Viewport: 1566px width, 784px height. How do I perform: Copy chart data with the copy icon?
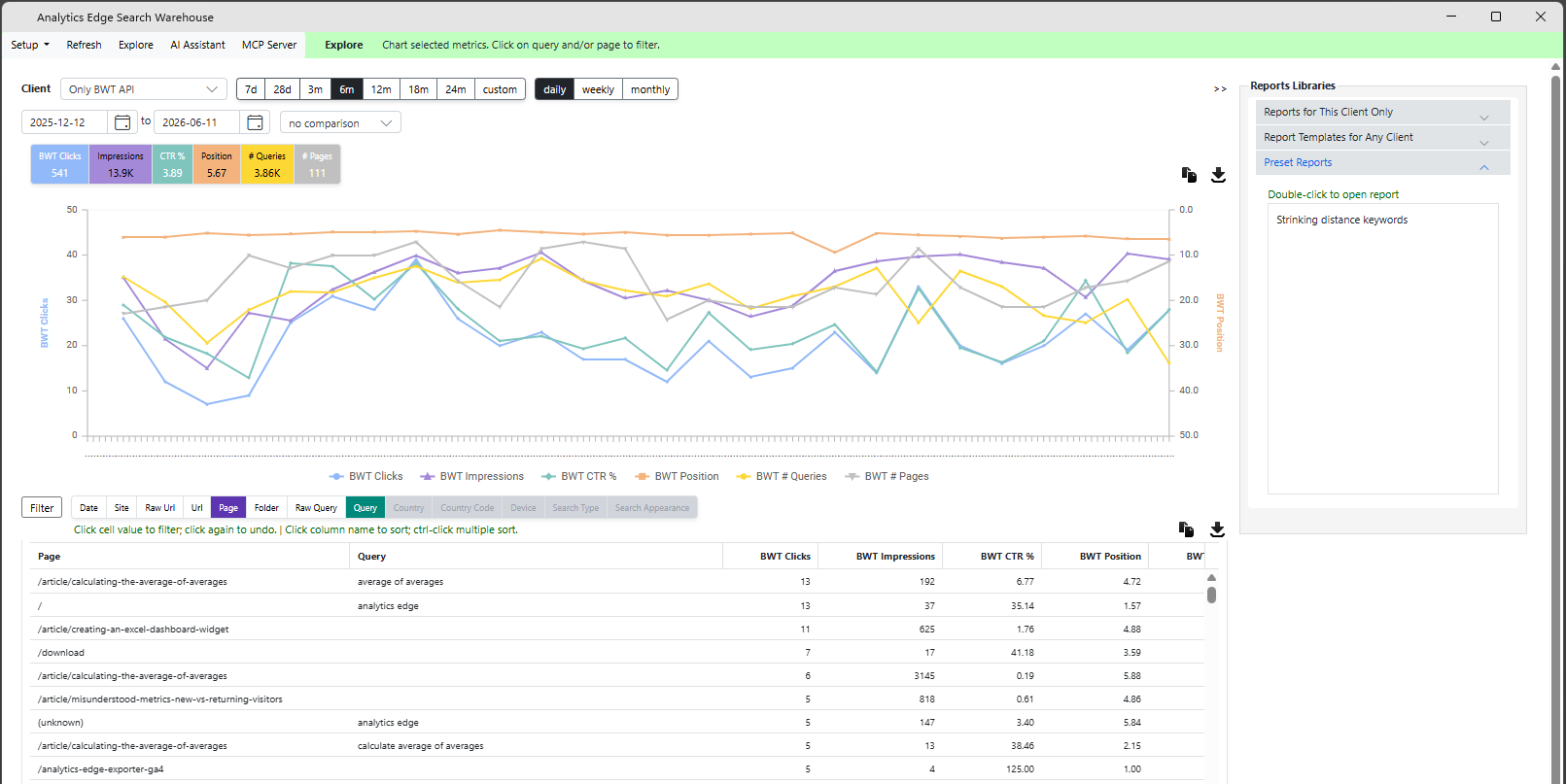coord(1189,175)
